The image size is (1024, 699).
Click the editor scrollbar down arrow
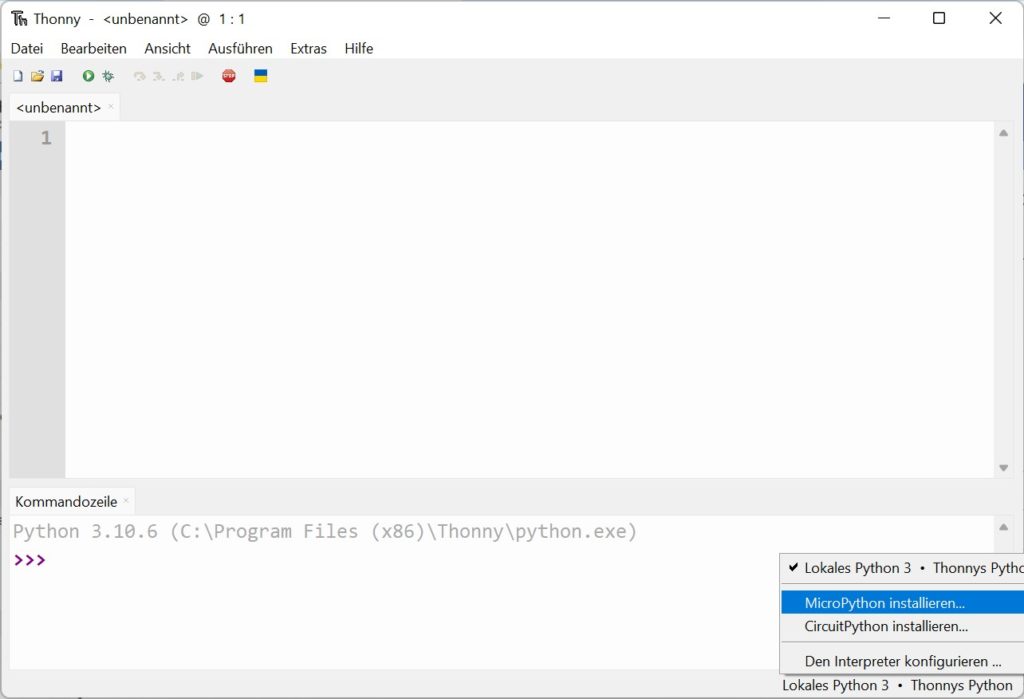coord(1003,468)
